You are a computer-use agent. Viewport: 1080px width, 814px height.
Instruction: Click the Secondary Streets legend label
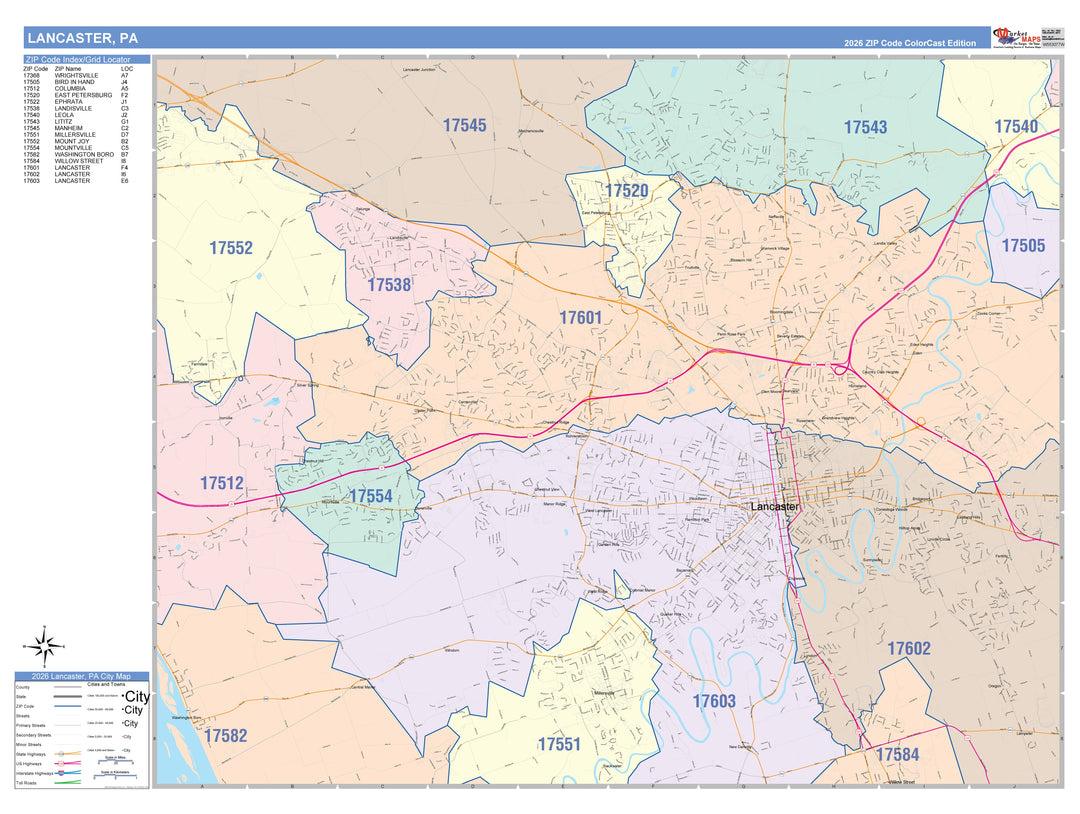33,735
